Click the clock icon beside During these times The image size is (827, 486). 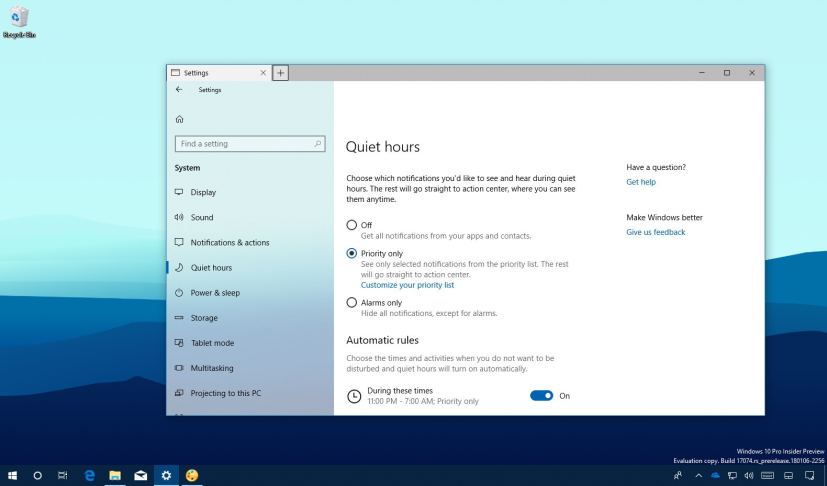(354, 396)
